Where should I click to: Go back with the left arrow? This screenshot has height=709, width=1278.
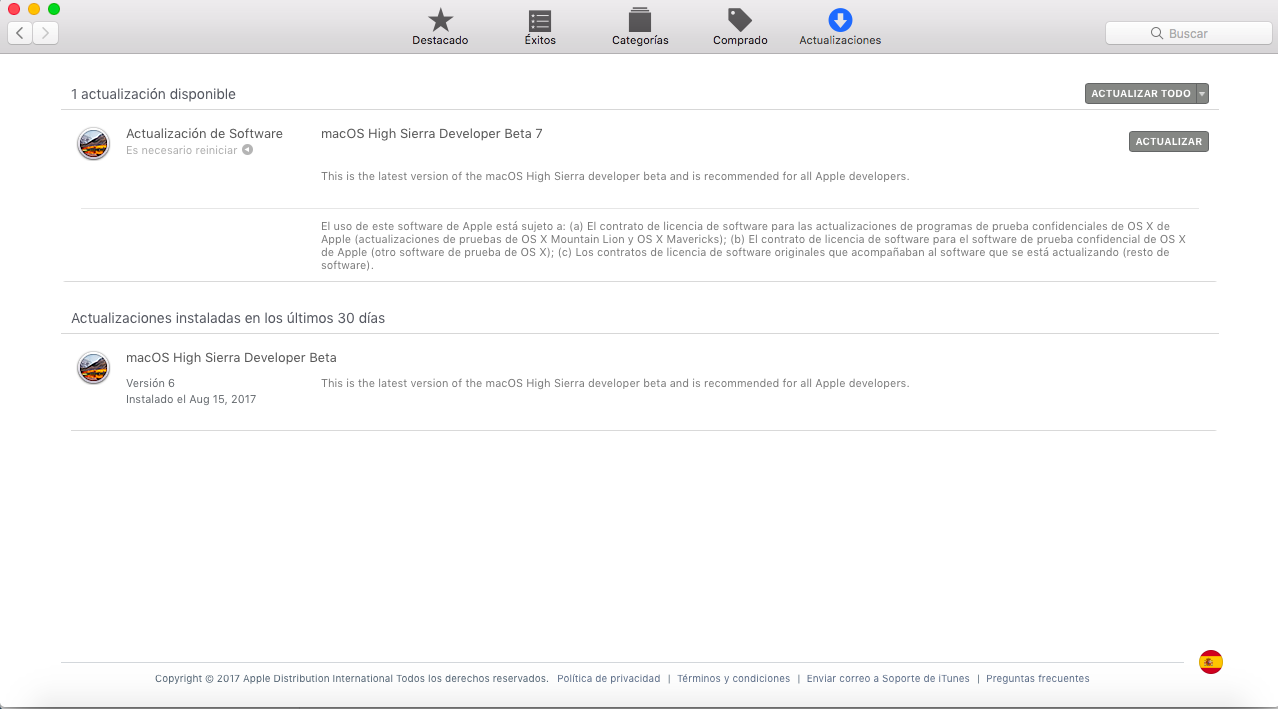(x=20, y=33)
